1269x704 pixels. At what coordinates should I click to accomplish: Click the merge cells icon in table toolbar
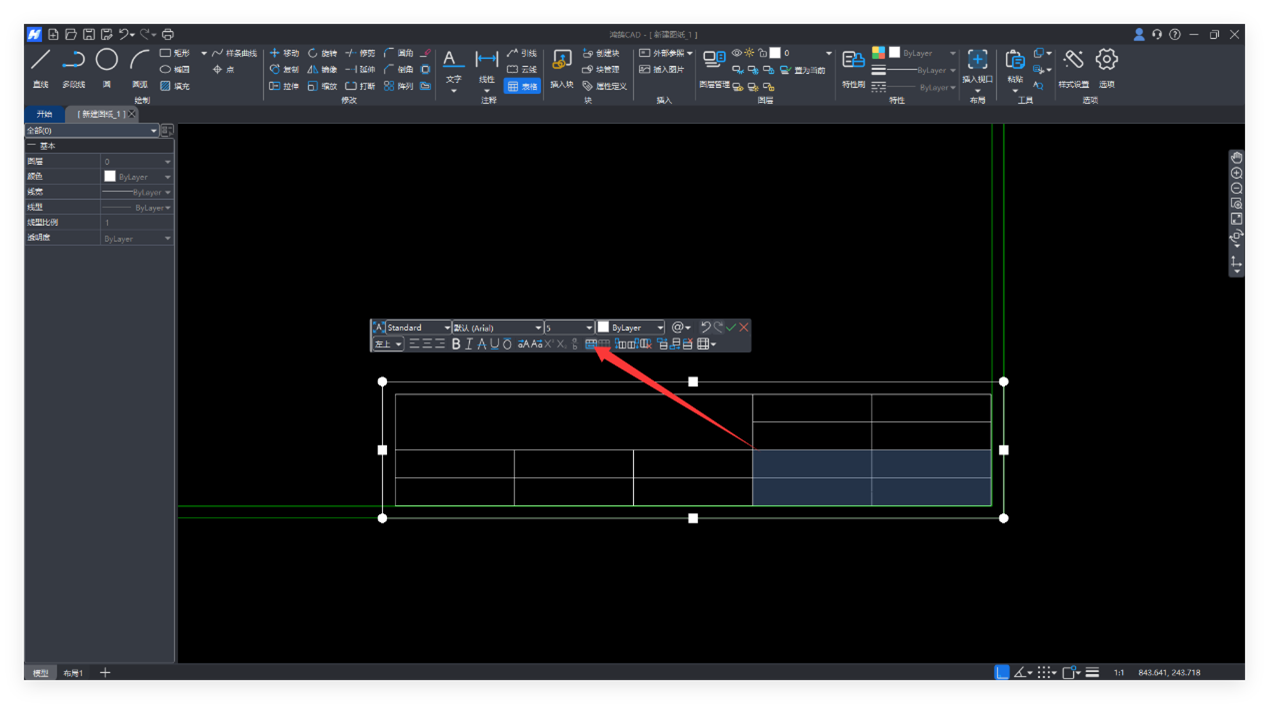pyautogui.click(x=591, y=344)
